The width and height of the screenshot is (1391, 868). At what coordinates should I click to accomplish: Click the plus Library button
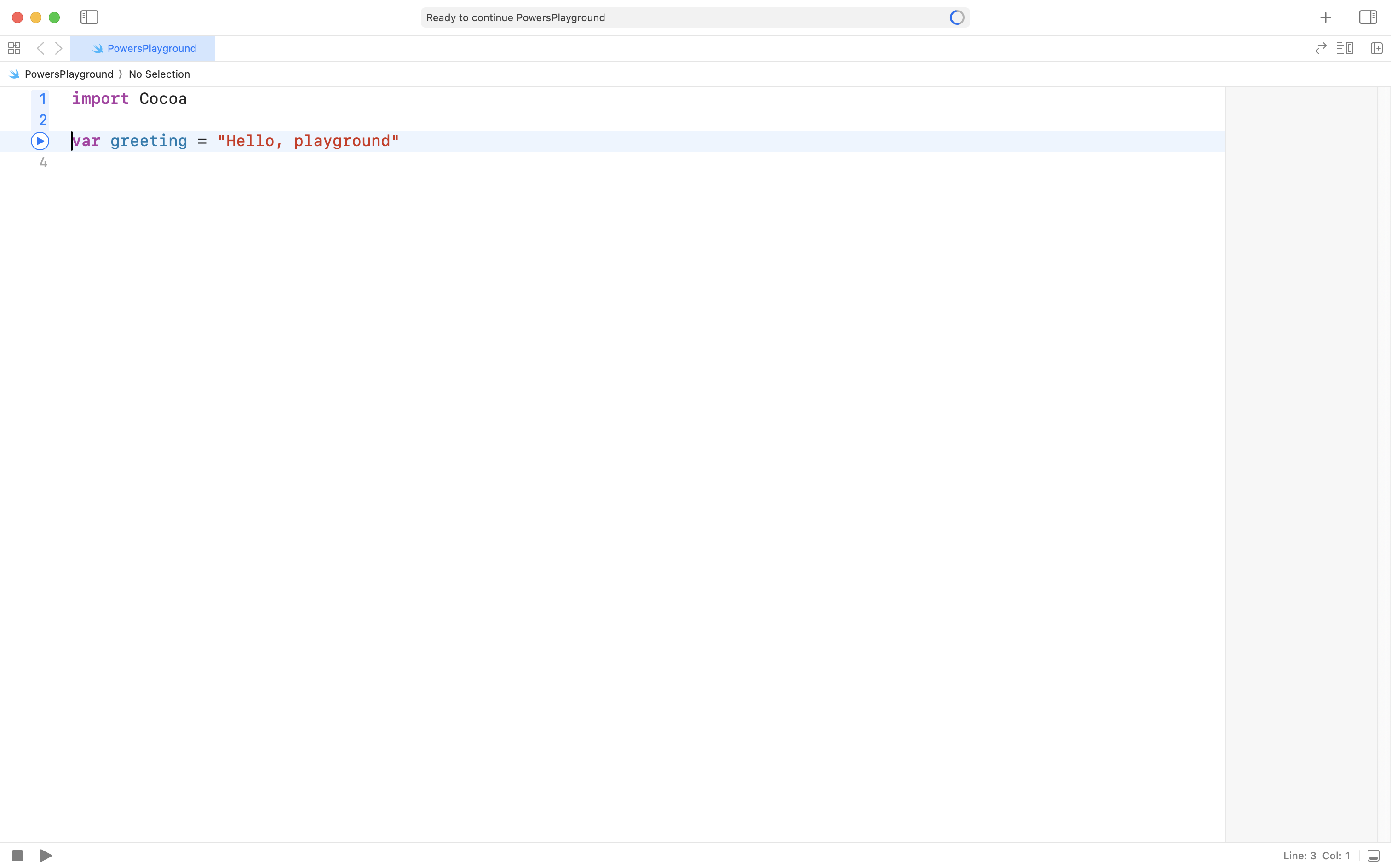1325,18
